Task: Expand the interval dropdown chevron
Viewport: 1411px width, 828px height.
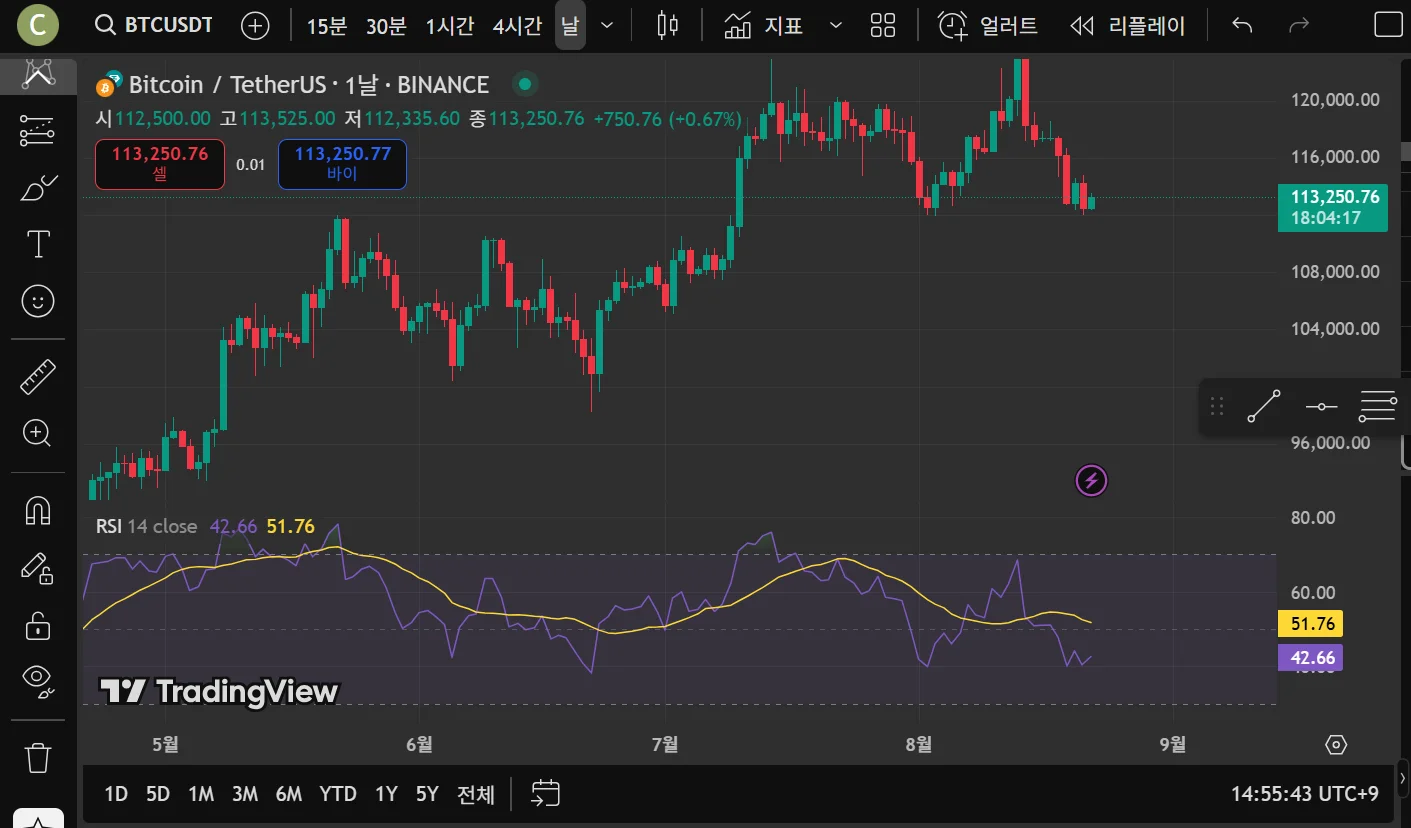Action: coord(607,26)
